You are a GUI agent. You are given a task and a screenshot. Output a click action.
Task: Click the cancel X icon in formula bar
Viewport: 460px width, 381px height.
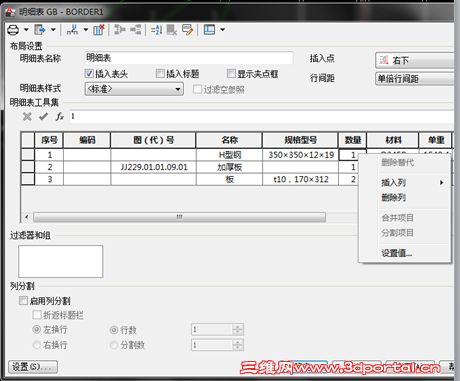(27, 117)
